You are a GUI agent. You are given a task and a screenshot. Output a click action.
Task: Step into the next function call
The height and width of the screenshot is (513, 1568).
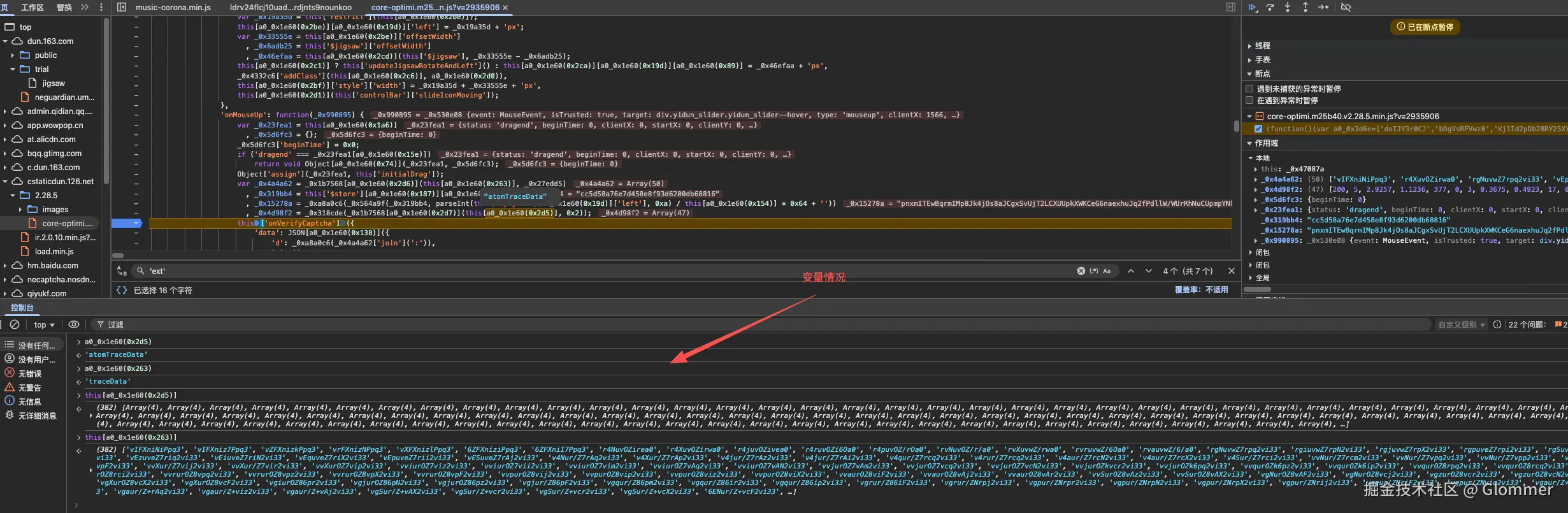(x=1288, y=8)
